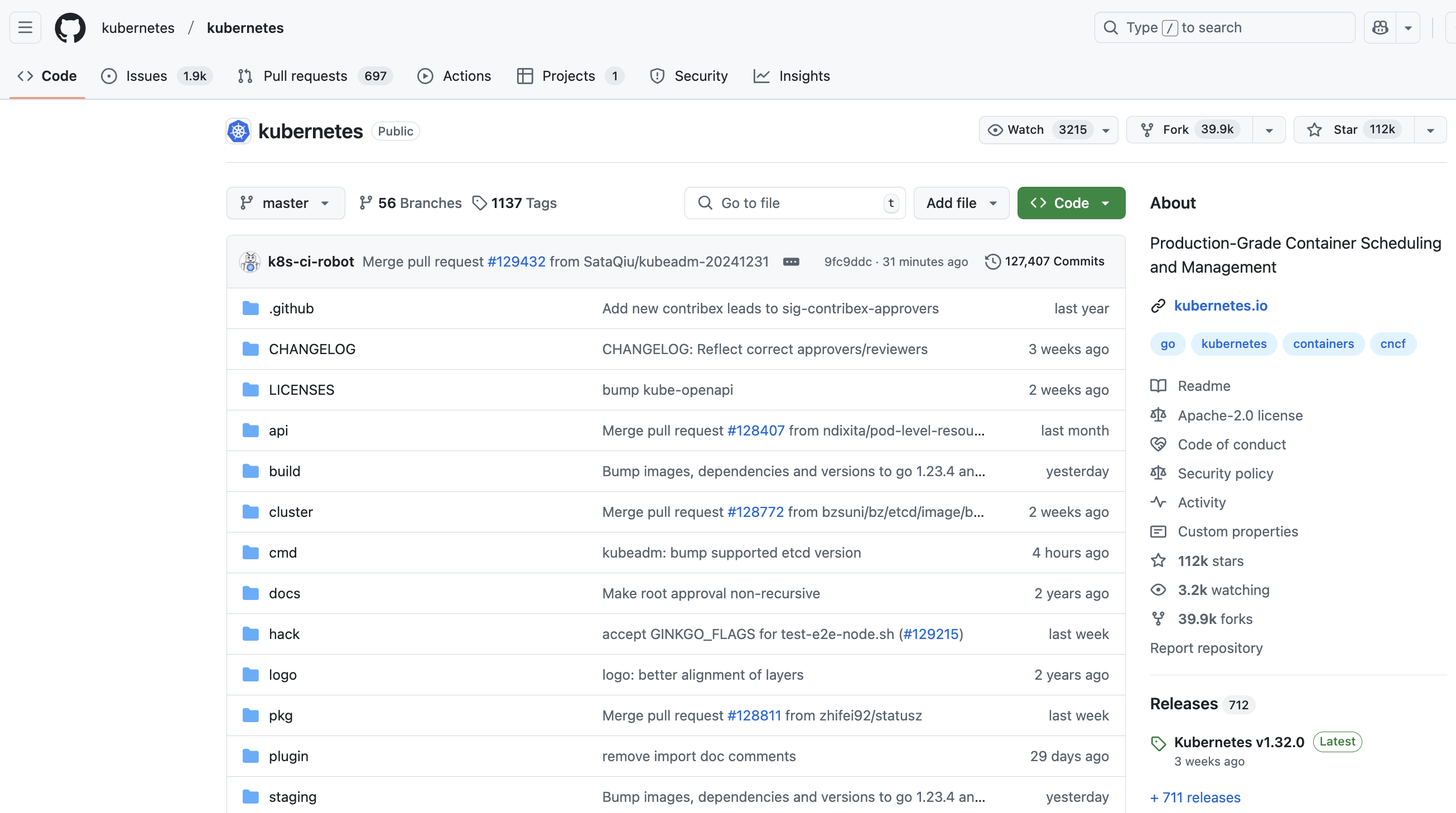This screenshot has width=1456, height=813.
Task: Select the Code tab
Action: [x=47, y=76]
